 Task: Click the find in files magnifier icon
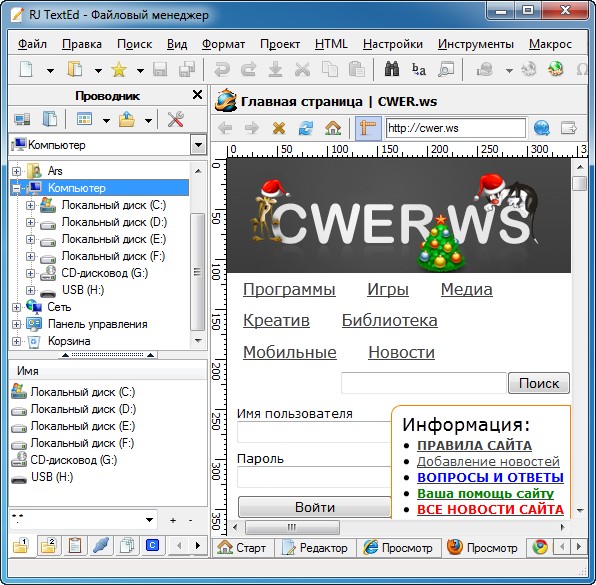coord(446,70)
